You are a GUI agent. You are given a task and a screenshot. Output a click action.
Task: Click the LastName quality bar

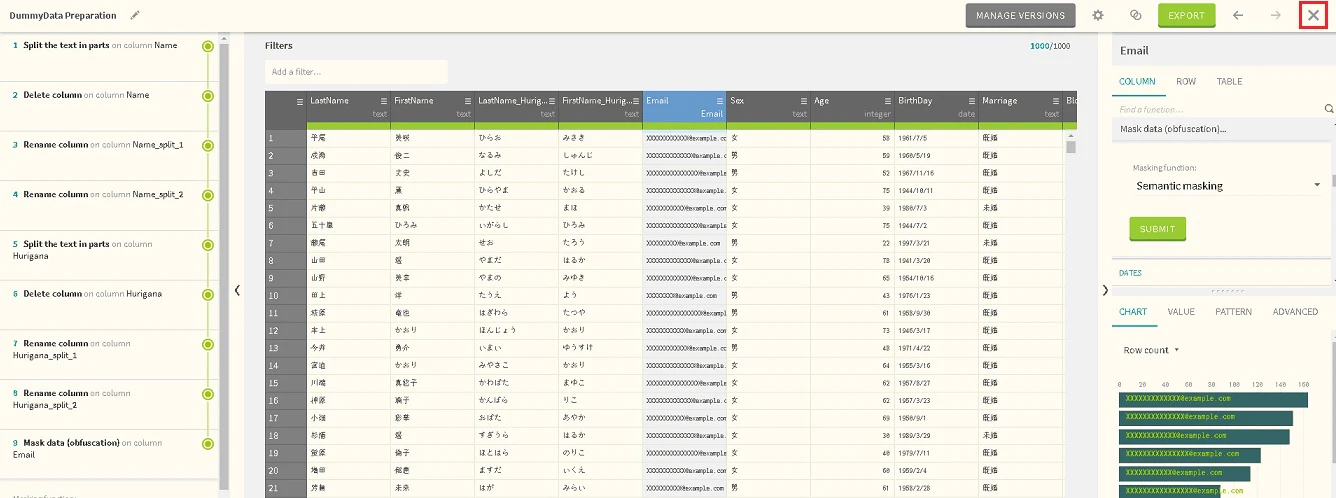(x=349, y=125)
